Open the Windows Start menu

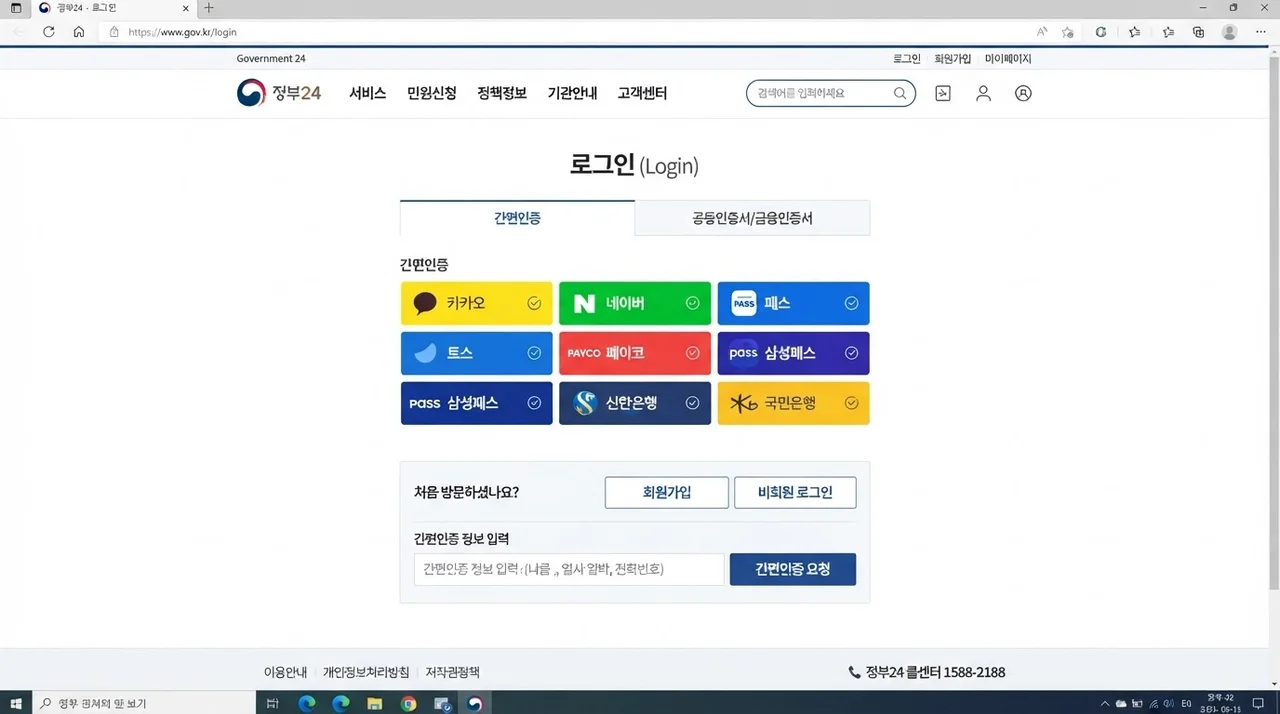click(x=17, y=703)
